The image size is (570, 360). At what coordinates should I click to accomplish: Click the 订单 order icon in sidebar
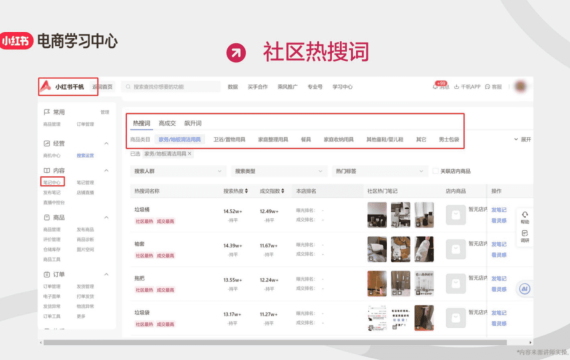coord(47,274)
